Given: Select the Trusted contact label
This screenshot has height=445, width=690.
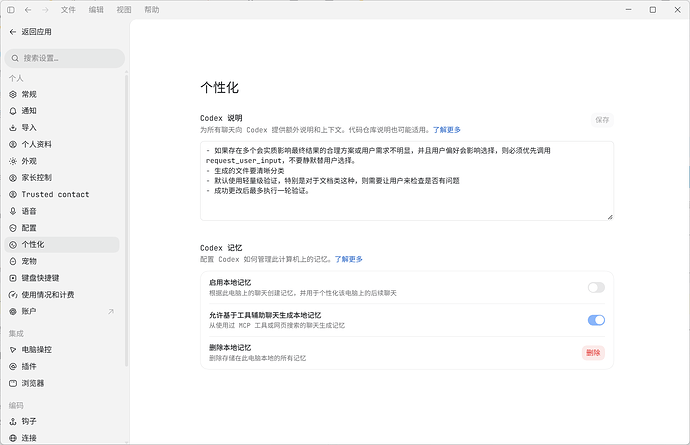Looking at the screenshot, I should click(x=55, y=195).
